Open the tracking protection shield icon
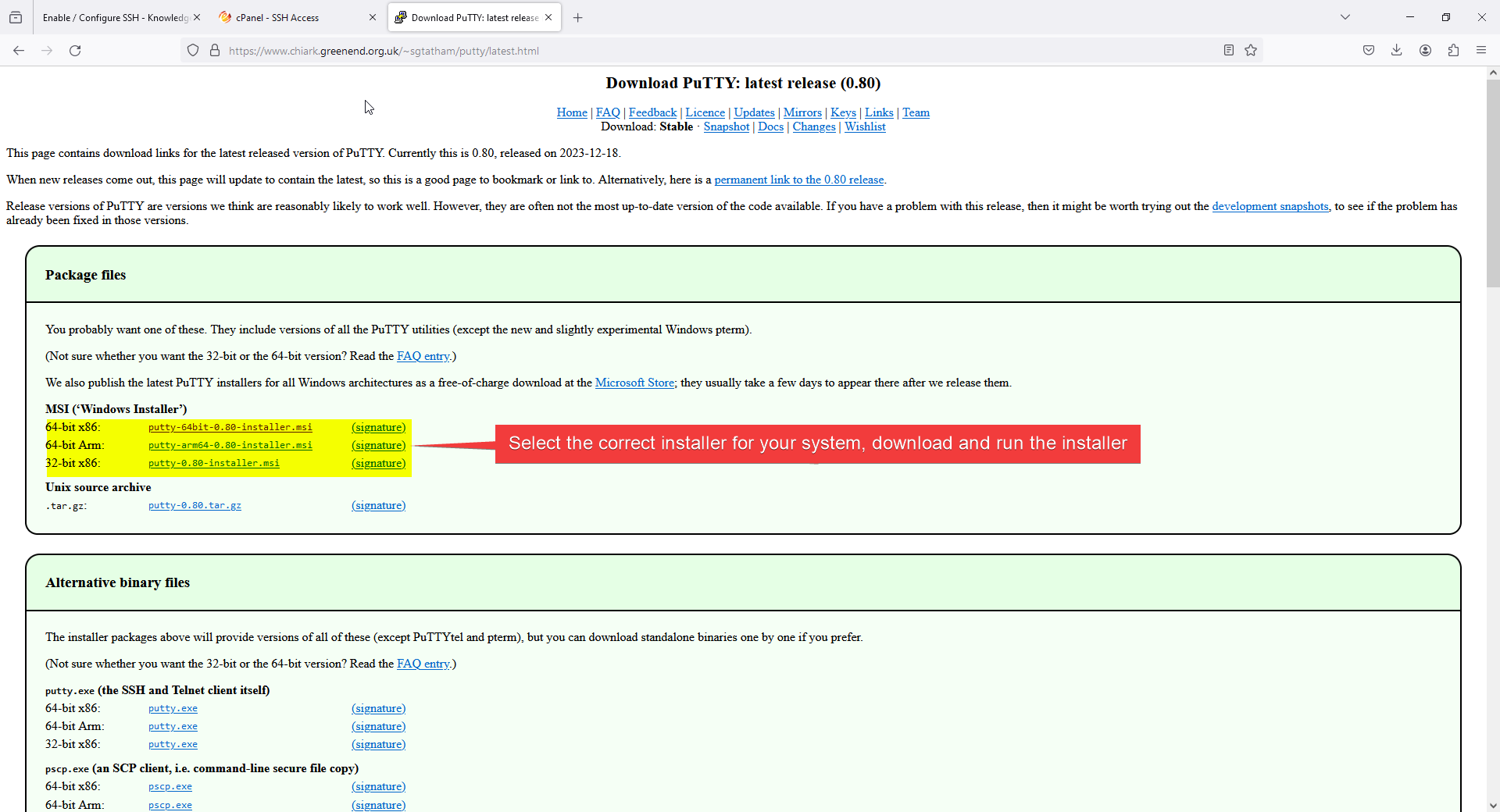 coord(193,51)
